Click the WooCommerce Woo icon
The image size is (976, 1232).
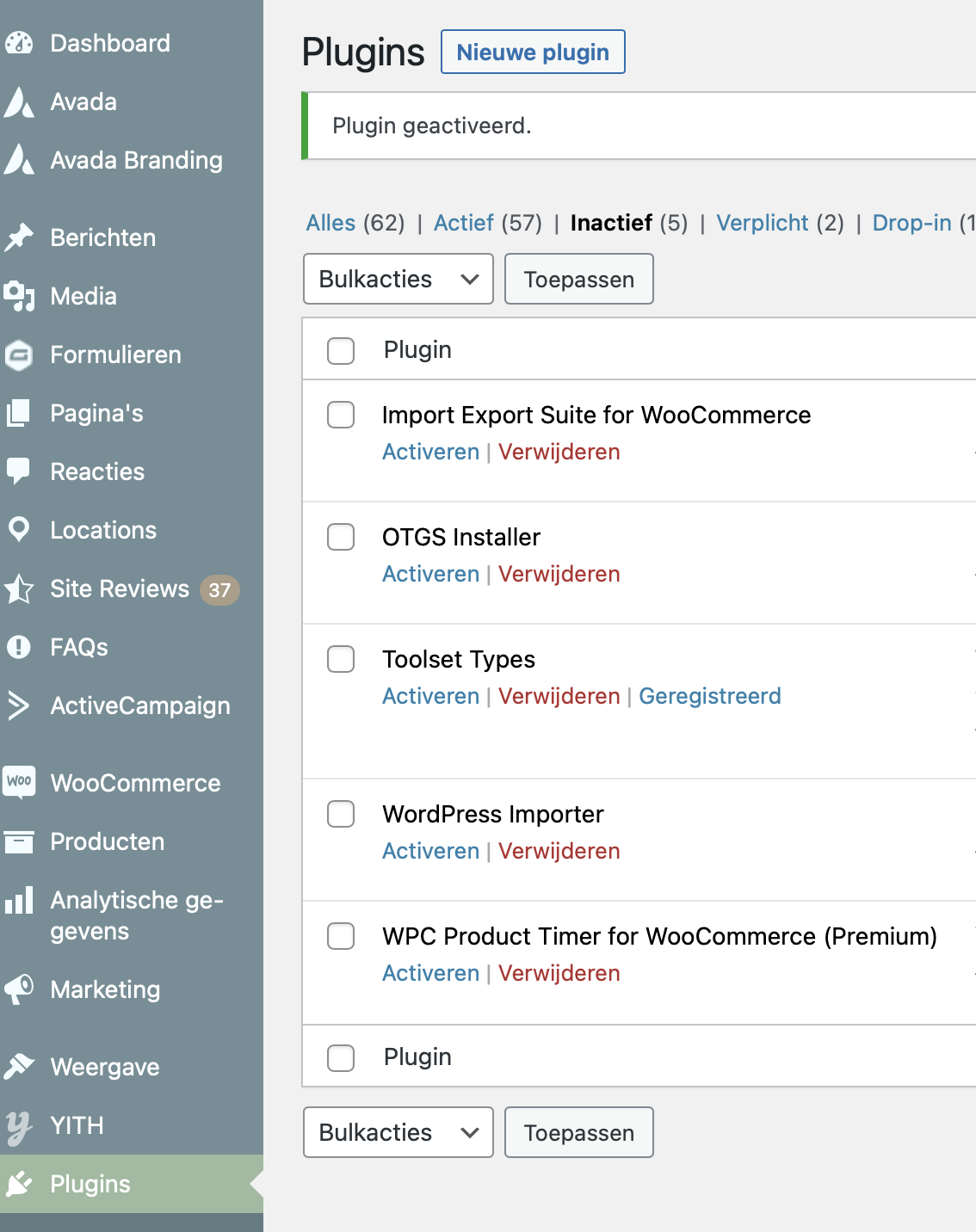pyautogui.click(x=18, y=782)
